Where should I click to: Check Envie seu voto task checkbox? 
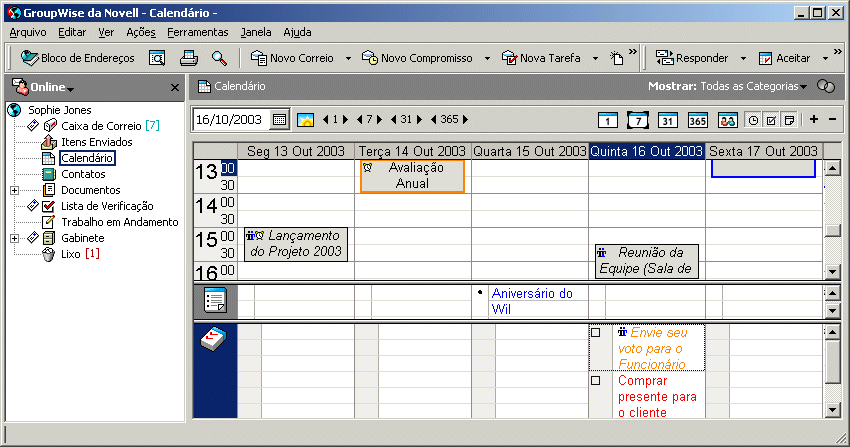[596, 333]
